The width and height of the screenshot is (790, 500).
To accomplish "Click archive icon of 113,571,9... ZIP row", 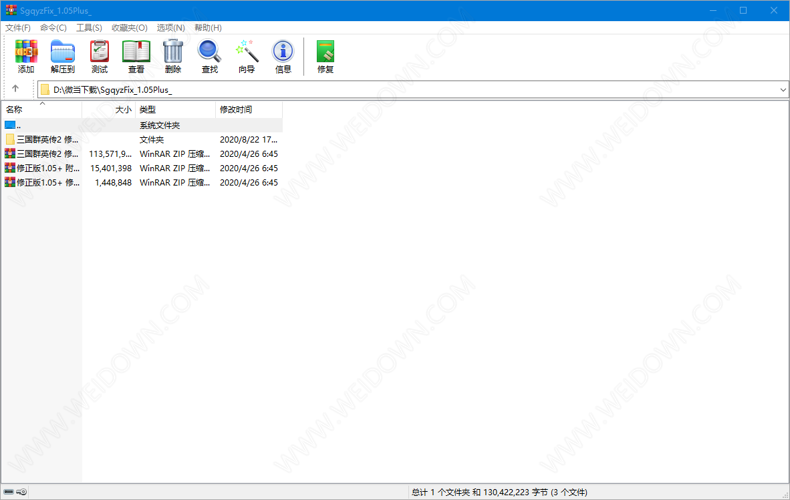I will coord(10,154).
